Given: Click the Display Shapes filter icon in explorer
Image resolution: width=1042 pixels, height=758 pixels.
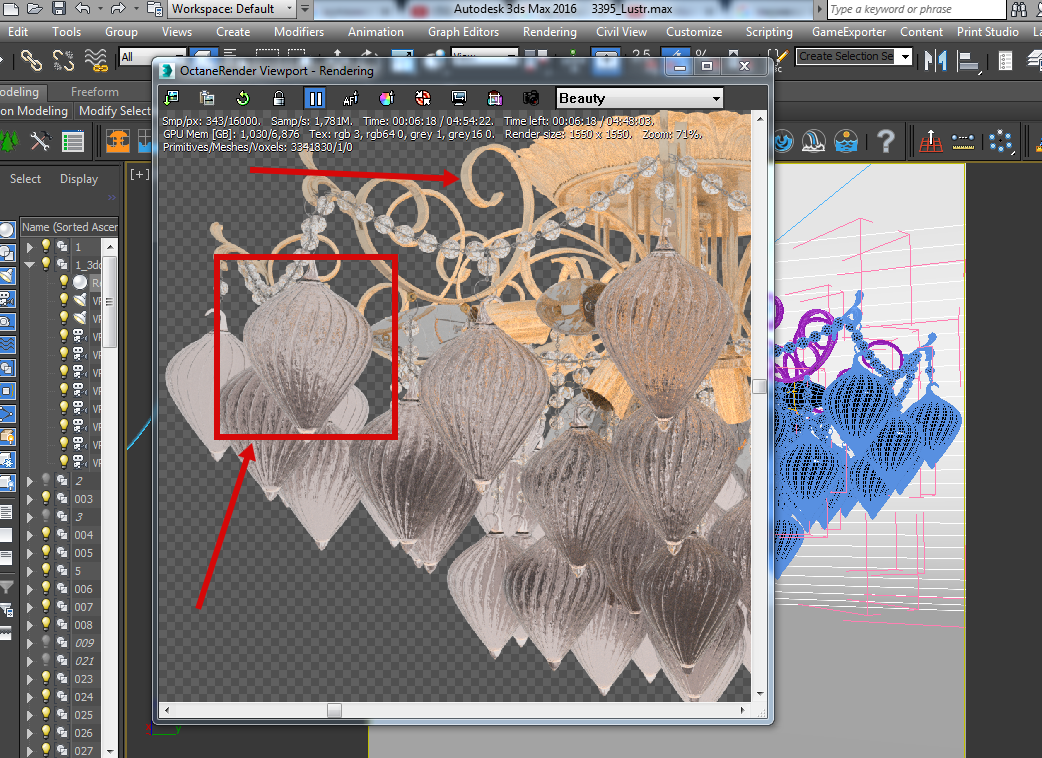Looking at the screenshot, I should [7, 253].
